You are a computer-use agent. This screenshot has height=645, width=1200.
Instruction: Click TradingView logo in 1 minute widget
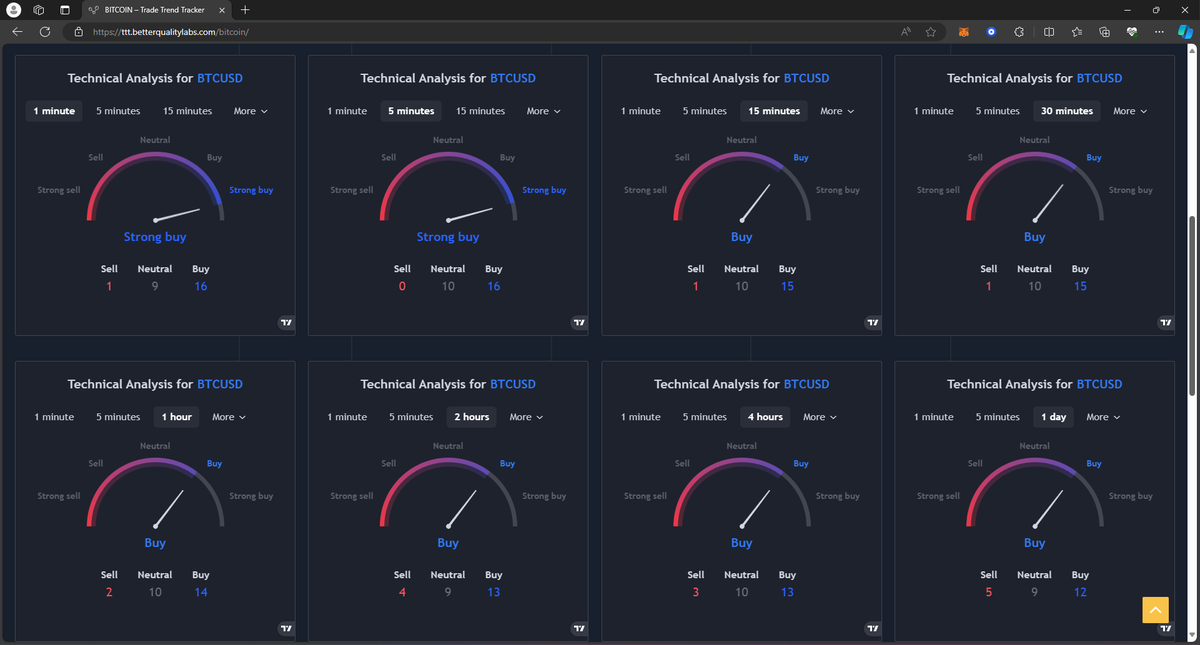[285, 323]
